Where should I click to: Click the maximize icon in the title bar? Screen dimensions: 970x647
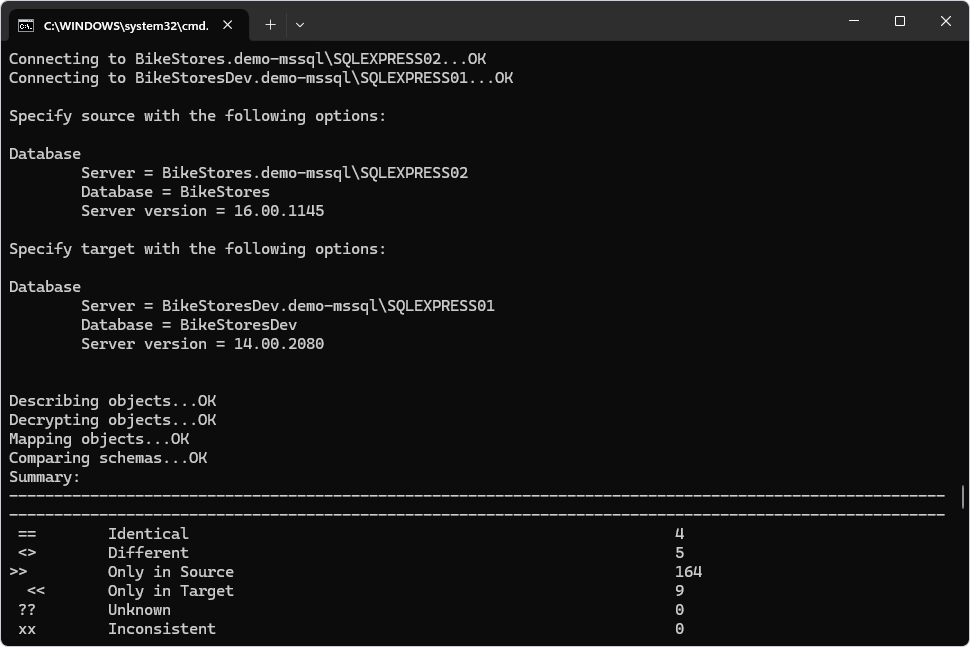[900, 21]
